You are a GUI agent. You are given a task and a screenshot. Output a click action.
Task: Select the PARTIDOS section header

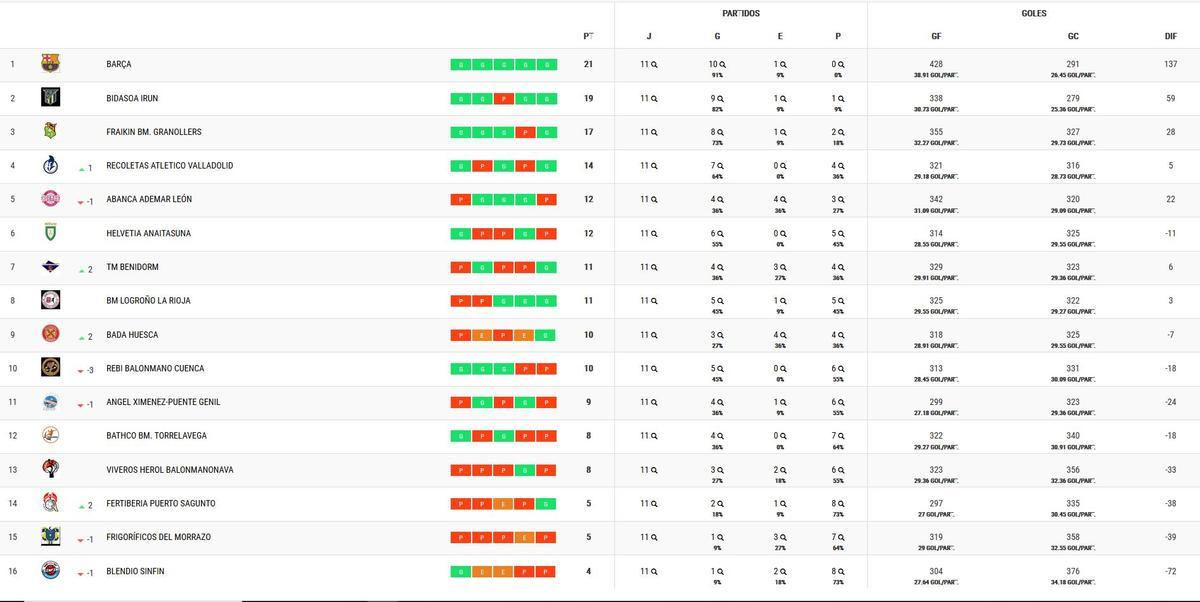click(x=741, y=13)
